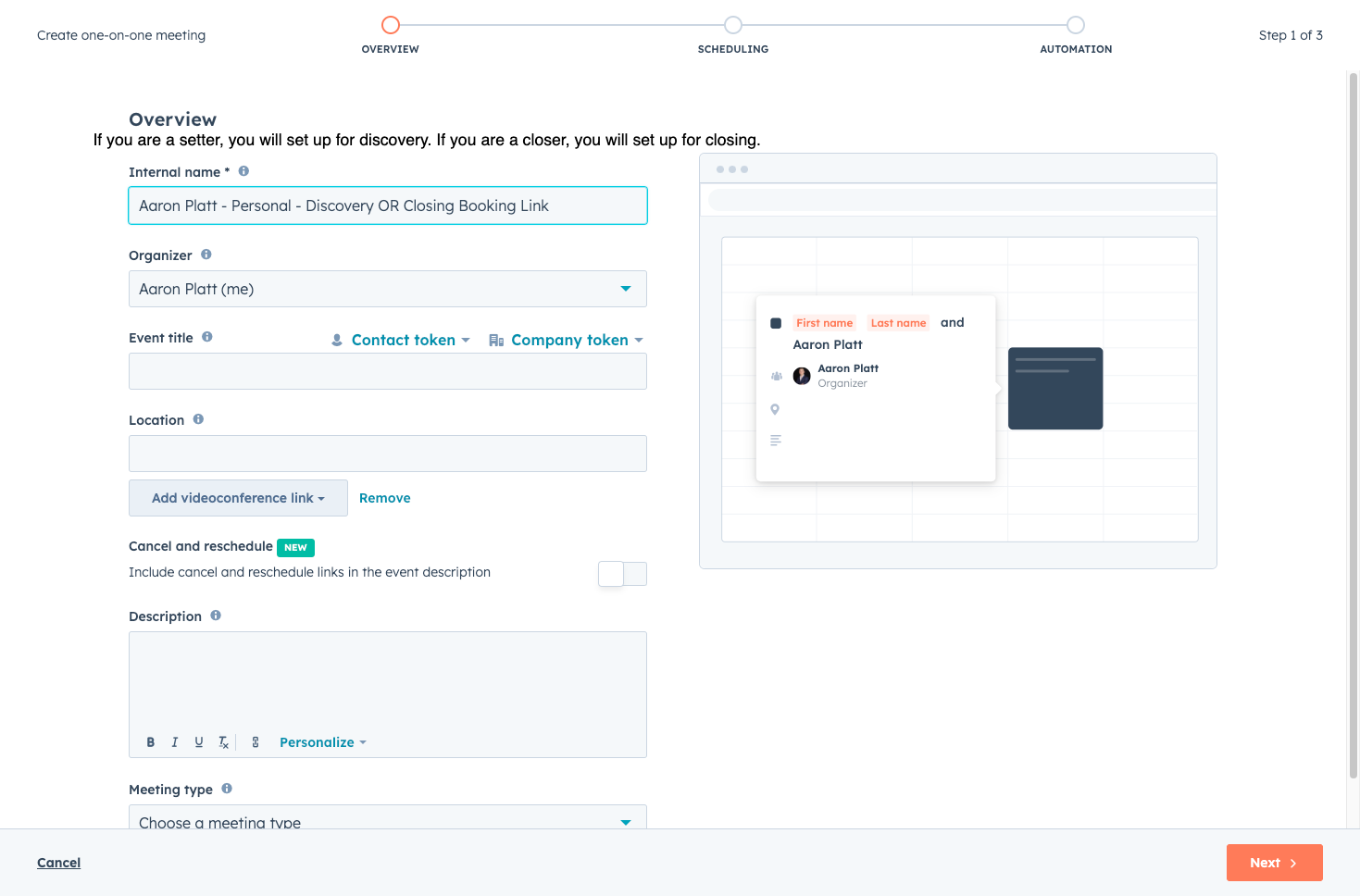Click the Event title info icon
The image size is (1360, 896).
pos(207,337)
